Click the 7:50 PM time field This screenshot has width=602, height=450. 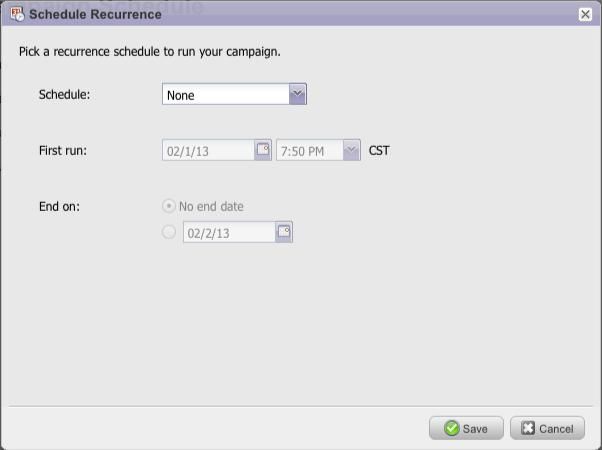(309, 151)
